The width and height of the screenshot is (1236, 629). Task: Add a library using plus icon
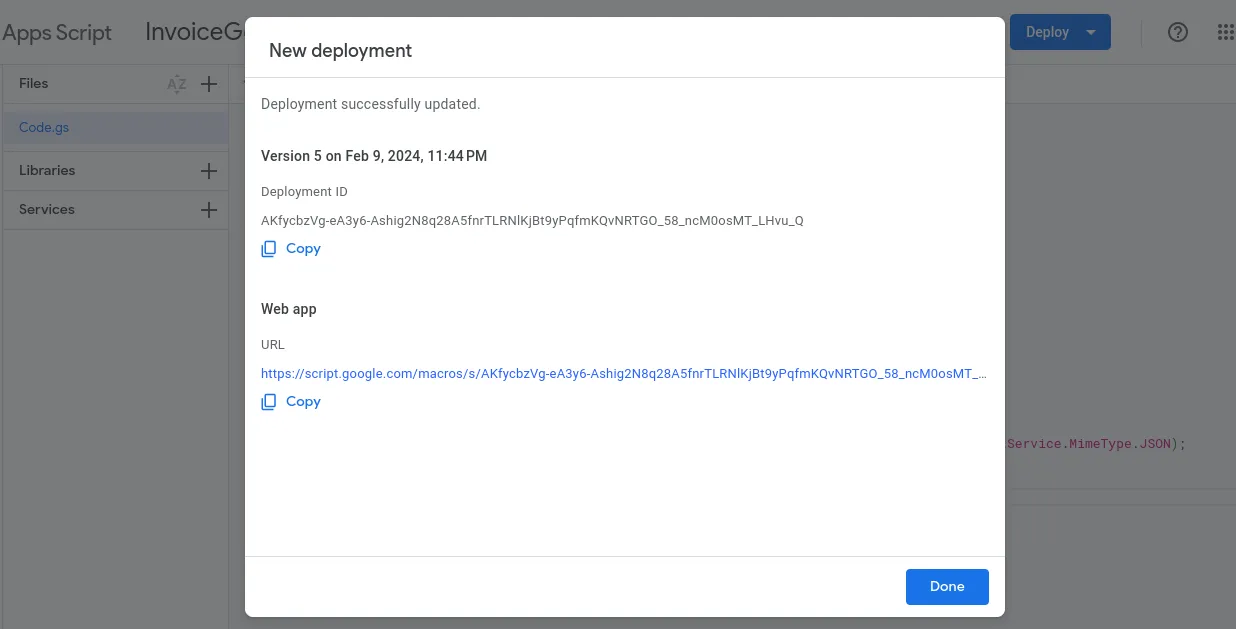[x=209, y=171]
